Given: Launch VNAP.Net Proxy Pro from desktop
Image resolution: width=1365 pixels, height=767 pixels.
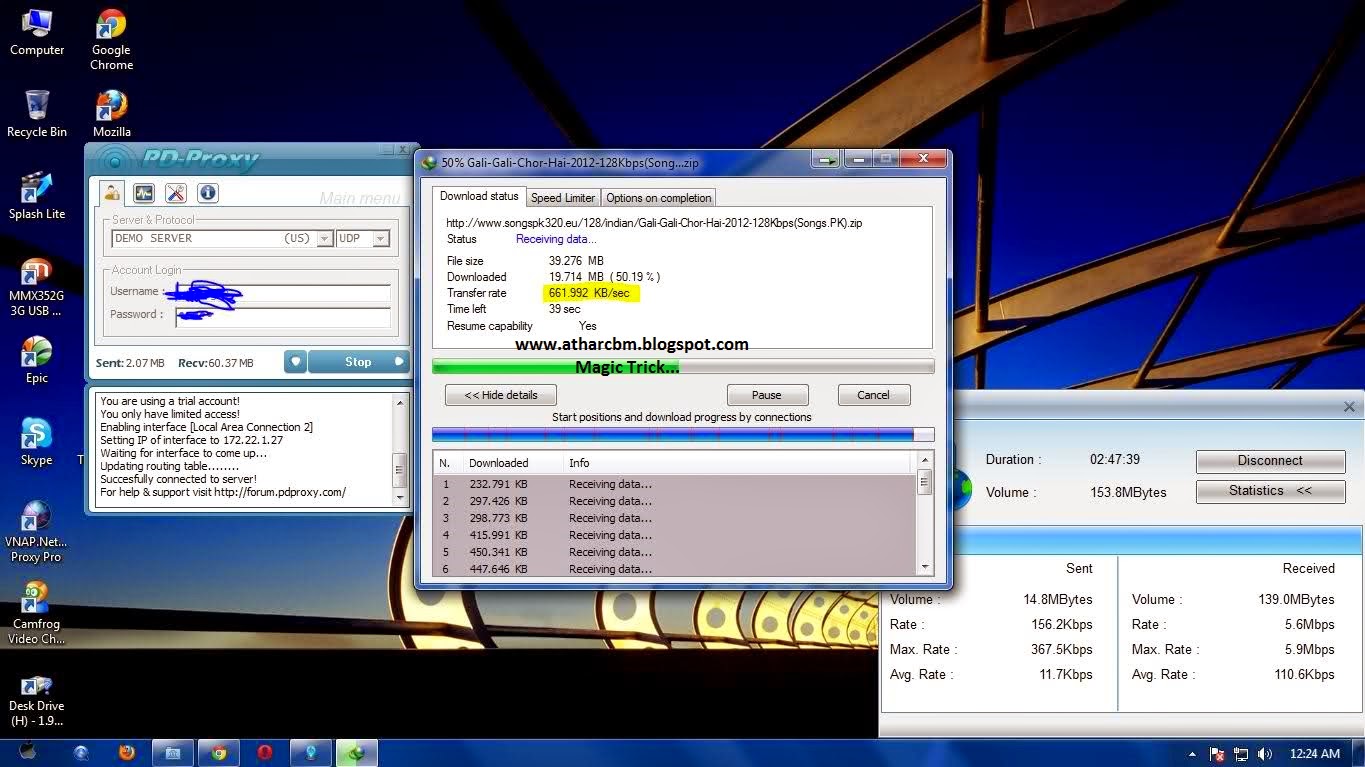Looking at the screenshot, I should pyautogui.click(x=37, y=532).
